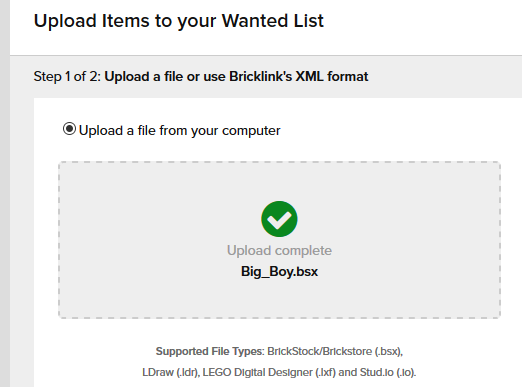Click the 'LEGO Digital Designer (.lxf)' text
The width and height of the screenshot is (522, 387).
coord(269,372)
